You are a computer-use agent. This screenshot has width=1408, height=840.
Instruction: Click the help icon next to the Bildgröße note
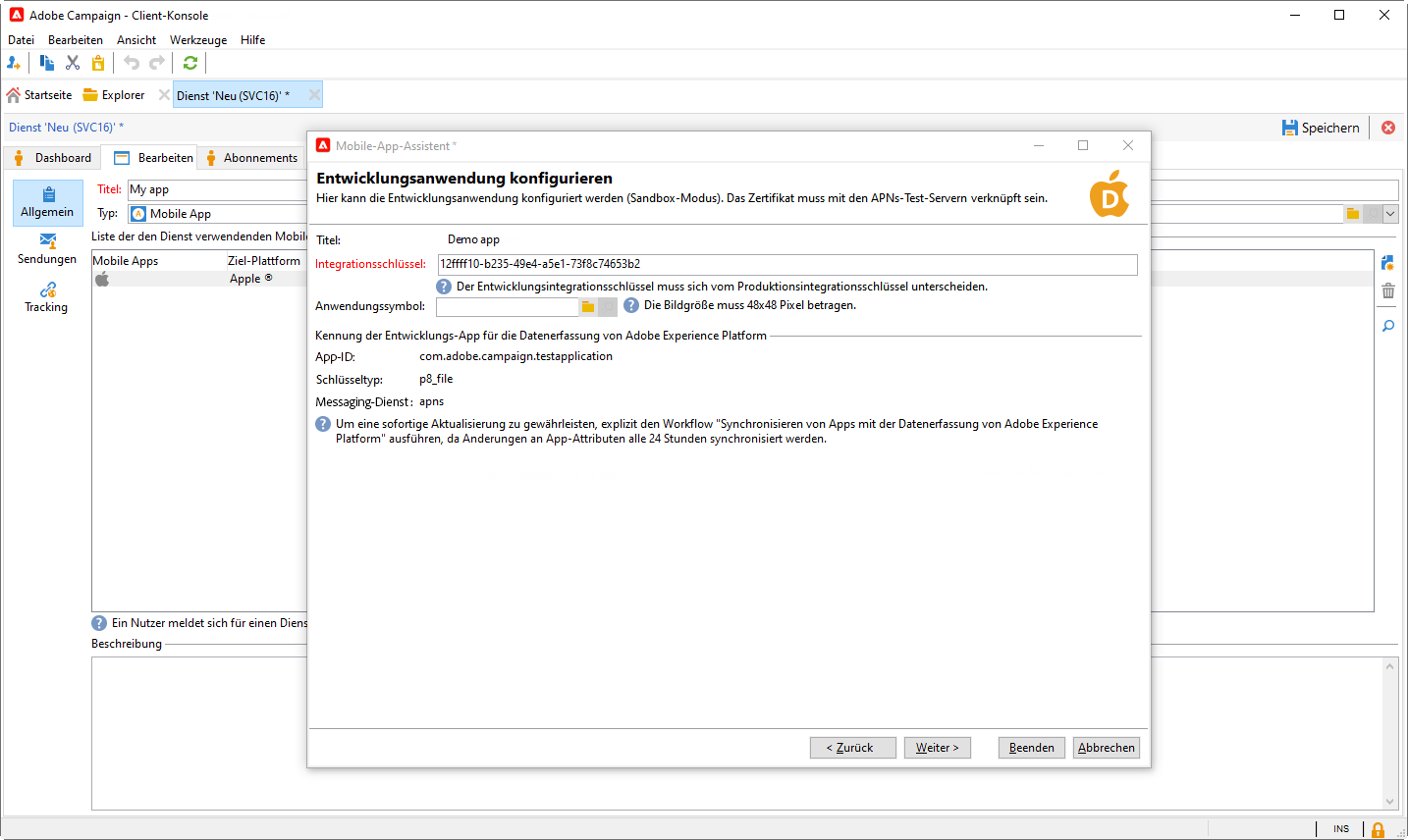click(631, 305)
